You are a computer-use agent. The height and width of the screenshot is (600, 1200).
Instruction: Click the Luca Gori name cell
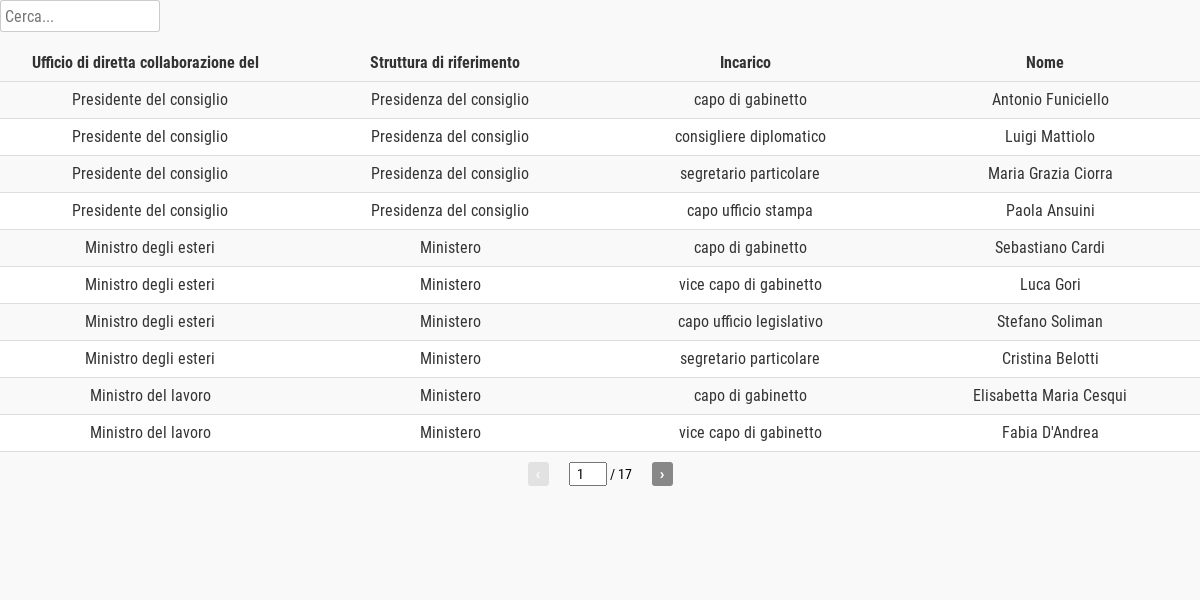(x=1050, y=285)
